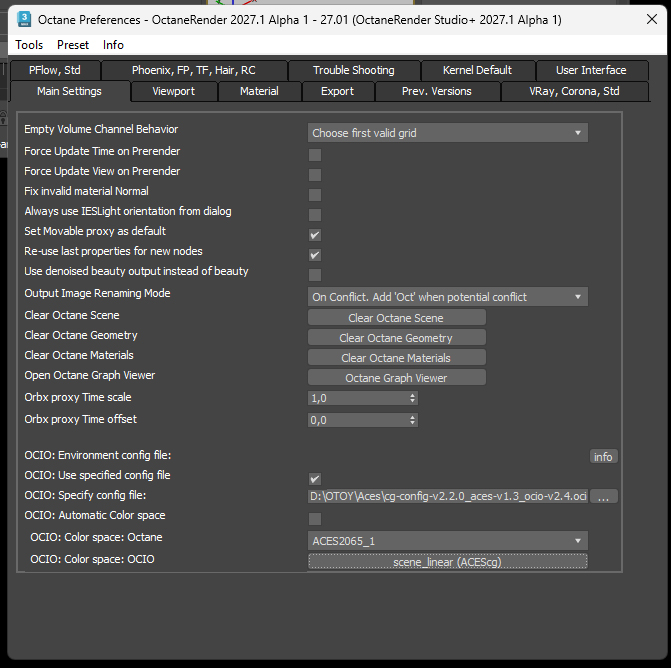The width and height of the screenshot is (671, 668).
Task: Open the VRay, Corona, Std tab
Action: point(574,91)
